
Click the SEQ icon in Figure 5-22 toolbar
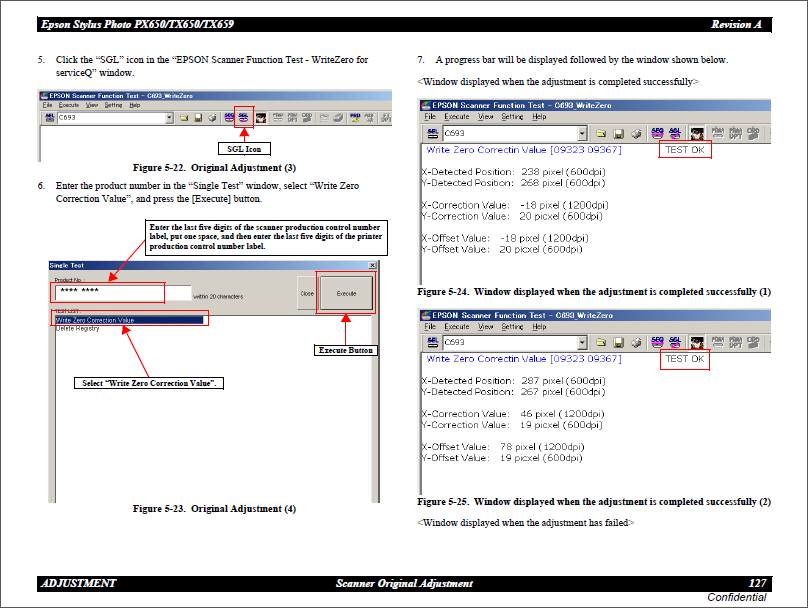[x=229, y=117]
